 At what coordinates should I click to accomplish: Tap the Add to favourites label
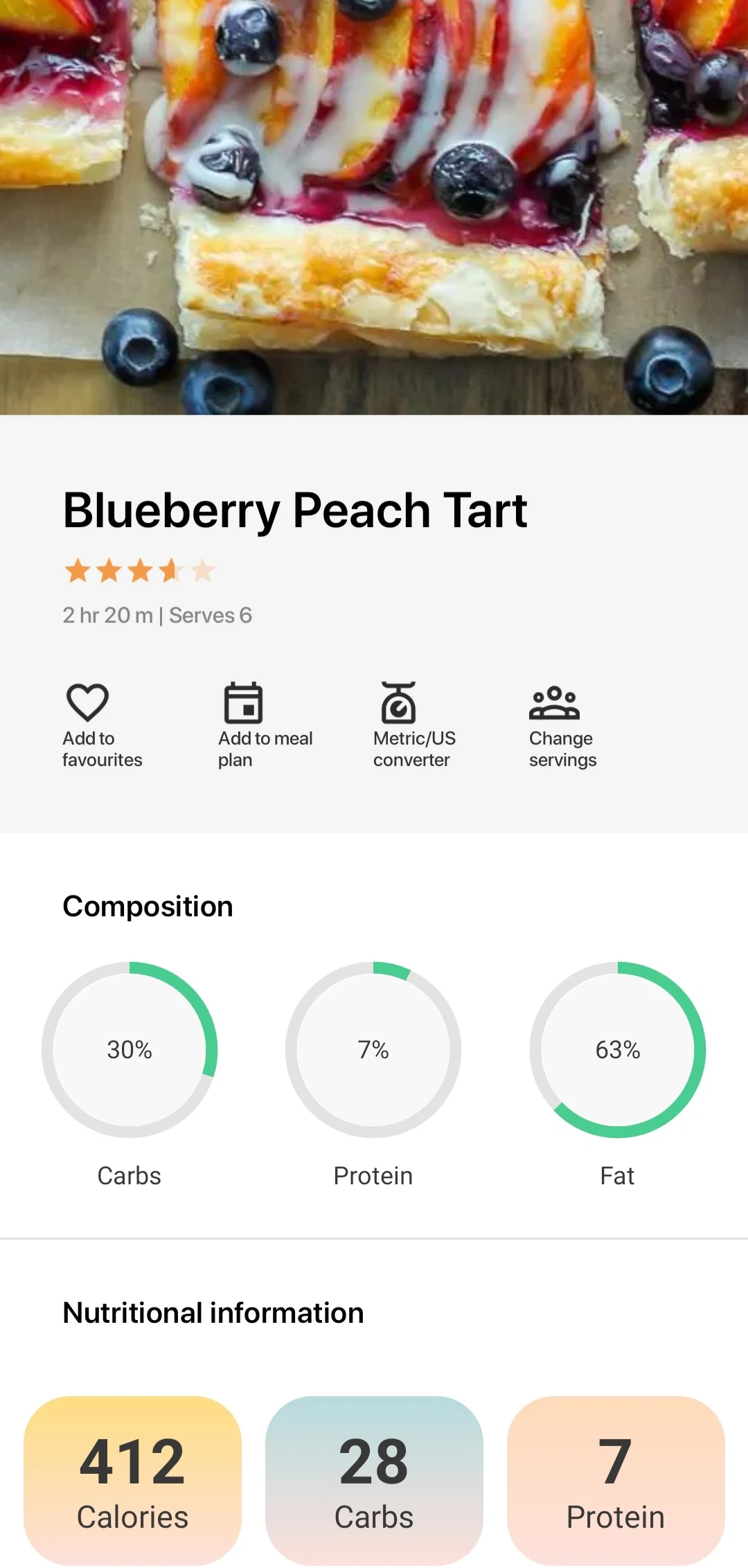[103, 749]
